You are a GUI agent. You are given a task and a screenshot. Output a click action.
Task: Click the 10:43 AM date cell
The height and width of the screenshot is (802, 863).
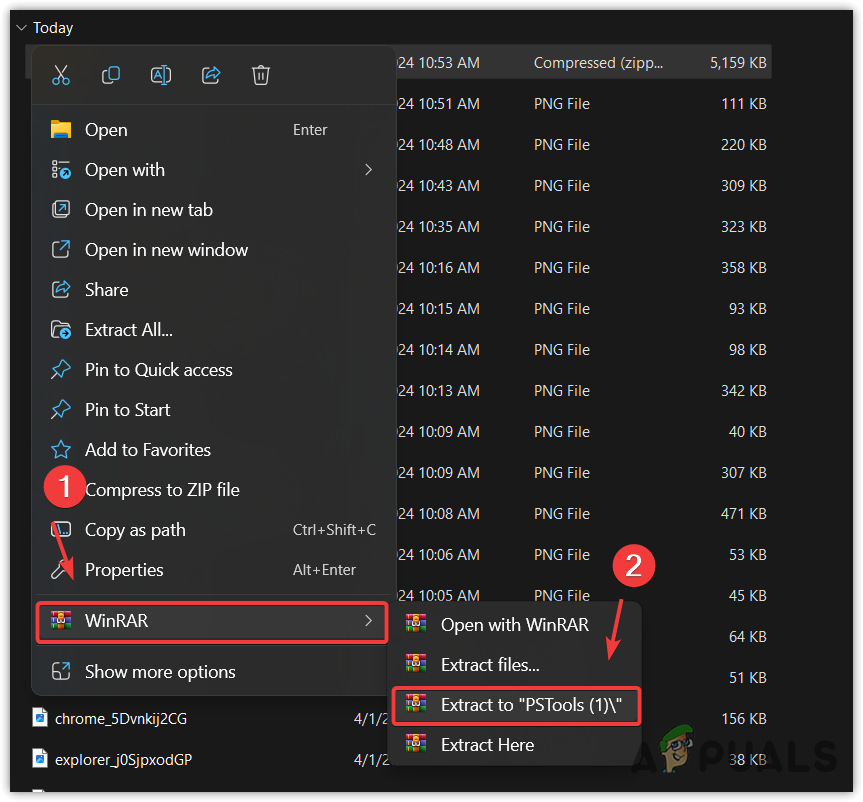point(439,186)
